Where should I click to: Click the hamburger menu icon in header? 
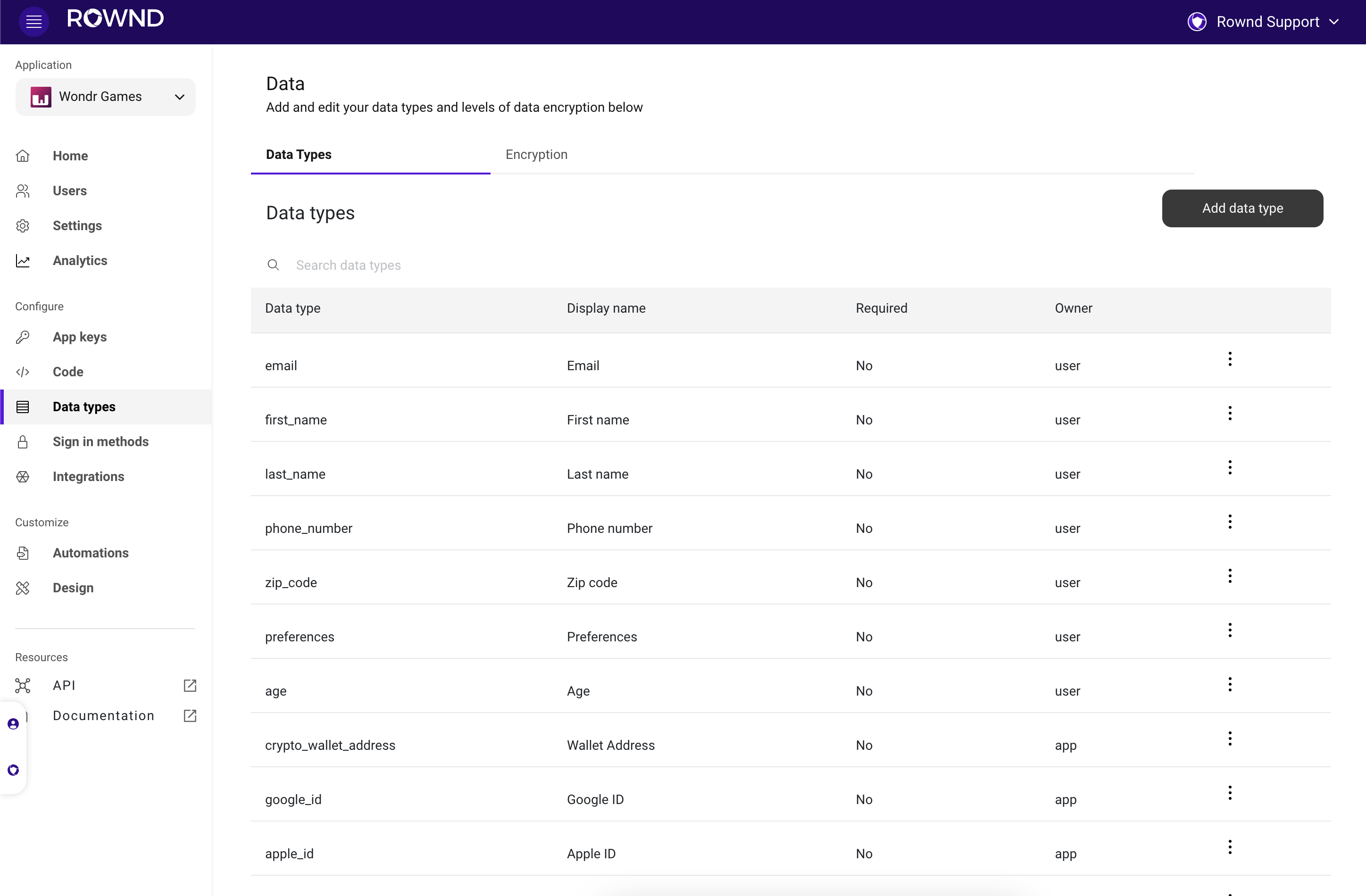[34, 22]
